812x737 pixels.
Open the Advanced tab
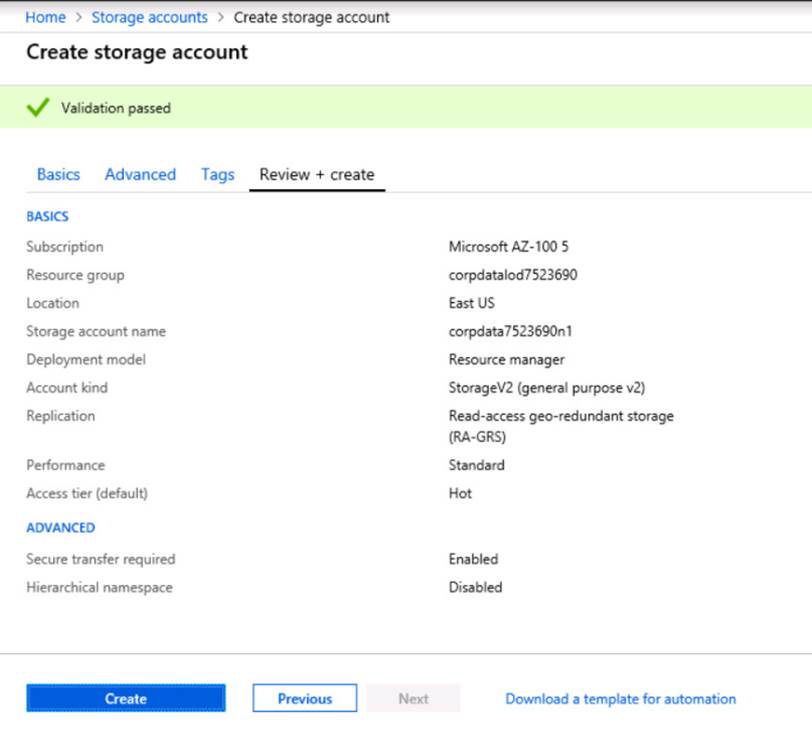[140, 174]
